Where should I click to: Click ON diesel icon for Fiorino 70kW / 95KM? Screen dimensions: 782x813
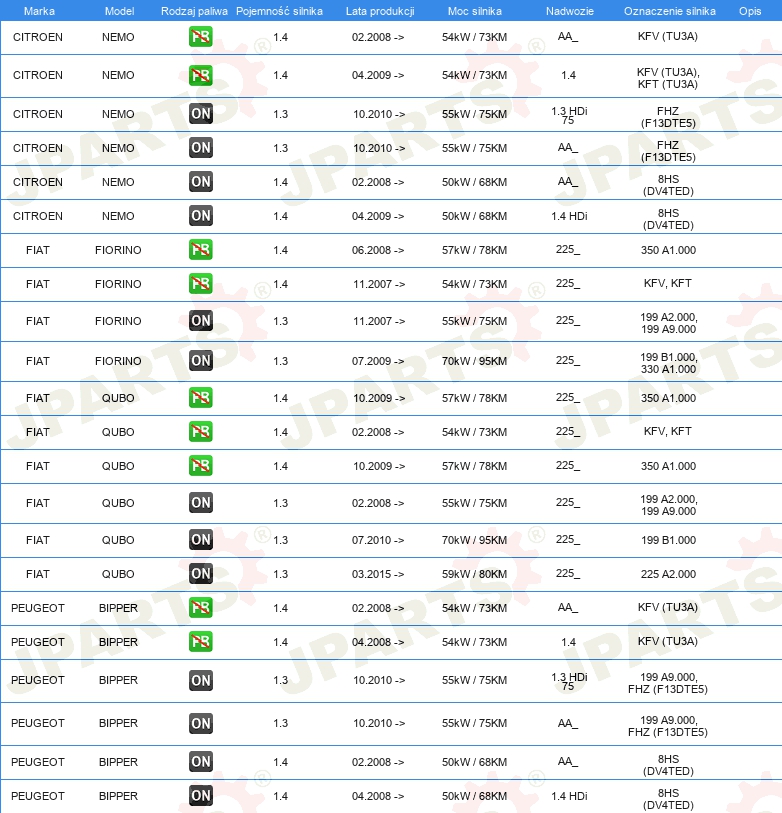[201, 361]
